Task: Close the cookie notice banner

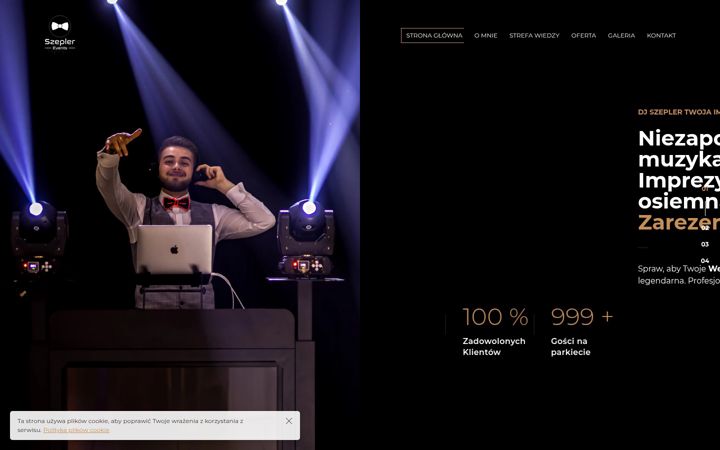Action: tap(289, 421)
